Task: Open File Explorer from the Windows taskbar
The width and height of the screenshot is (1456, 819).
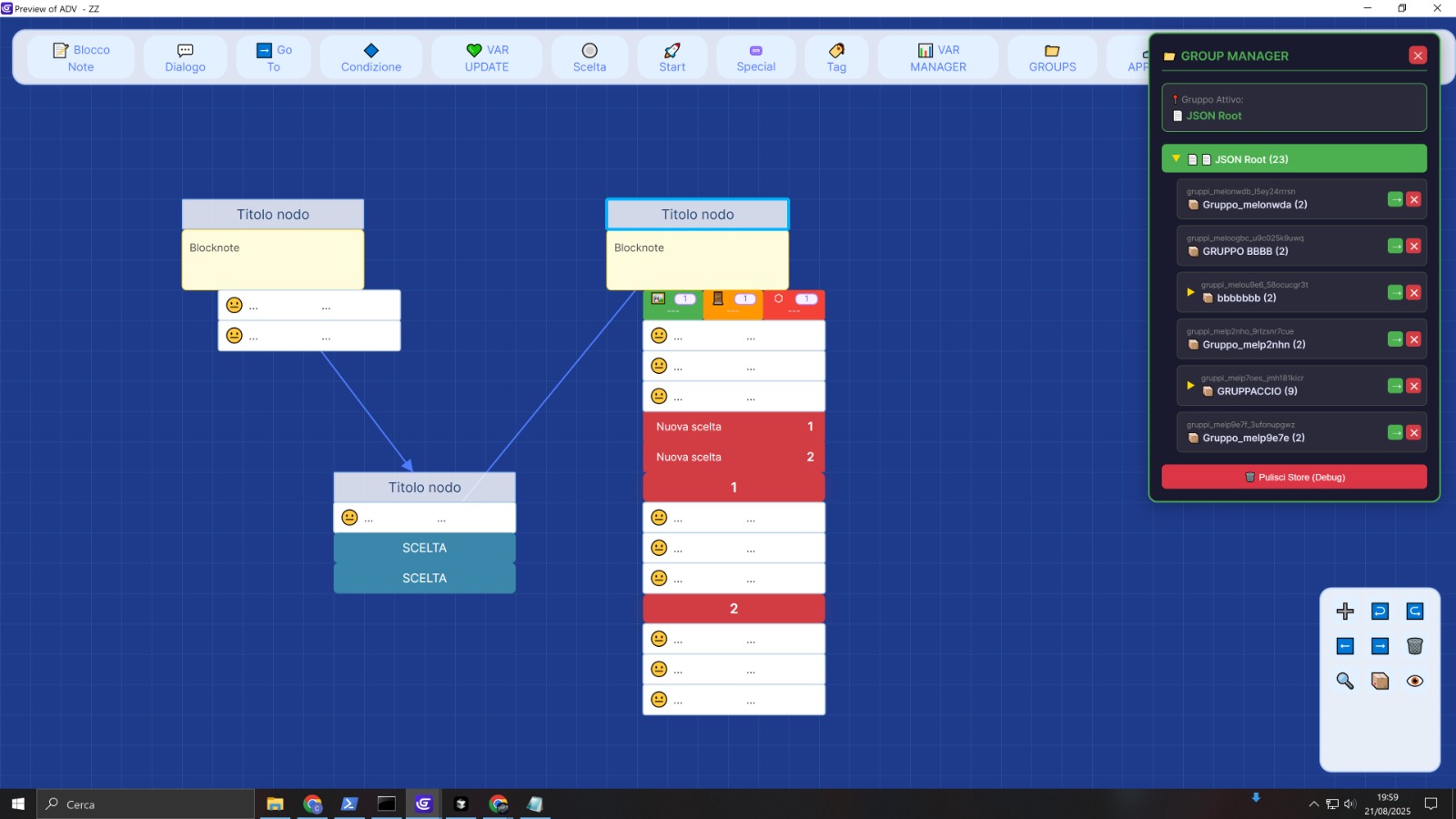Action: pos(275,804)
